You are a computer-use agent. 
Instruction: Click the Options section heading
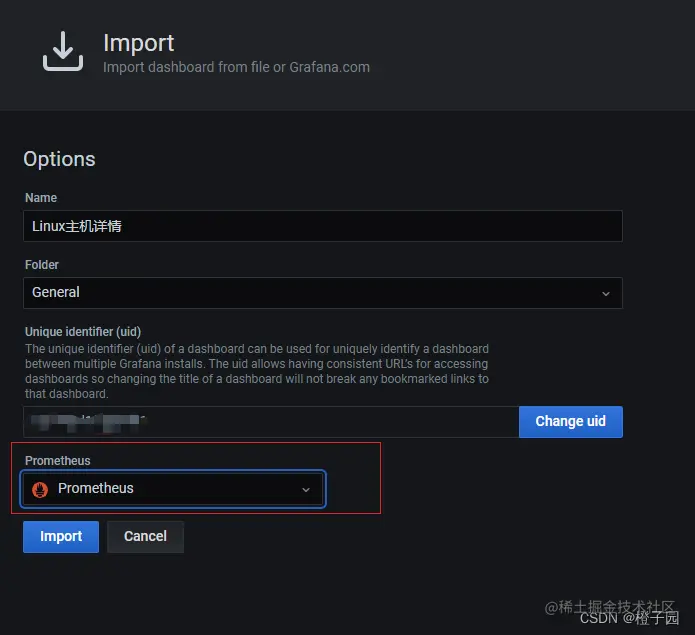tap(59, 159)
